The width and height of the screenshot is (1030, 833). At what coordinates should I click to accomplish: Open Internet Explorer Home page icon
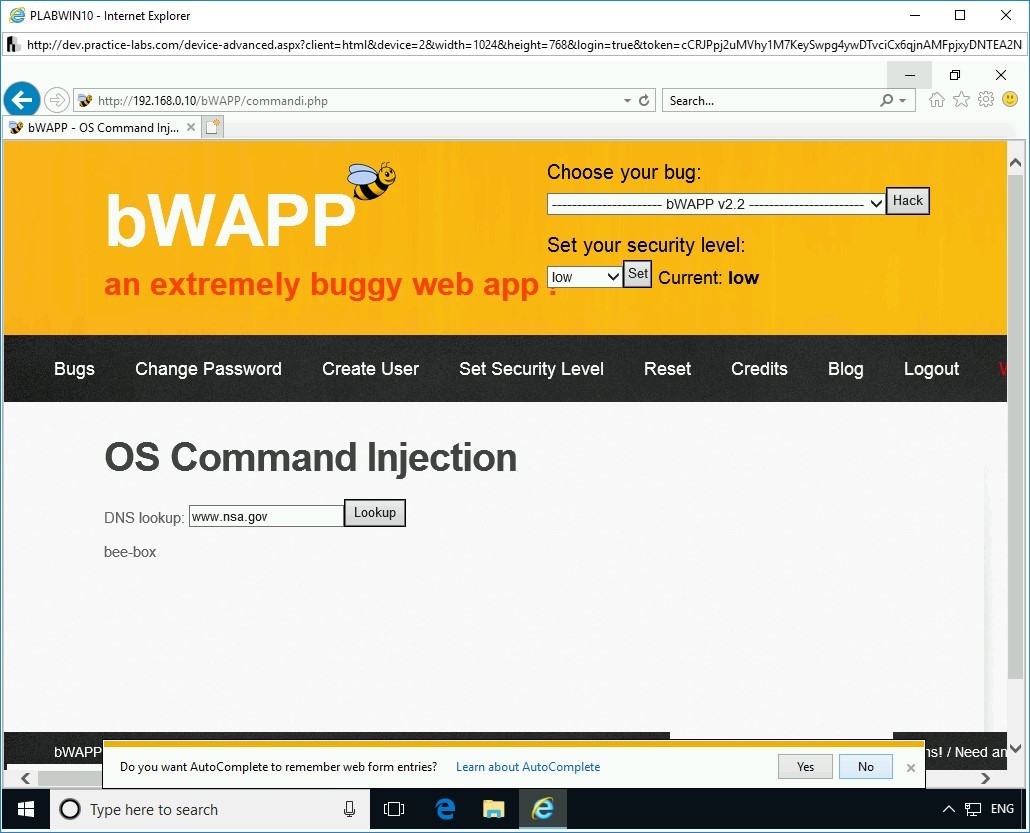click(x=935, y=99)
